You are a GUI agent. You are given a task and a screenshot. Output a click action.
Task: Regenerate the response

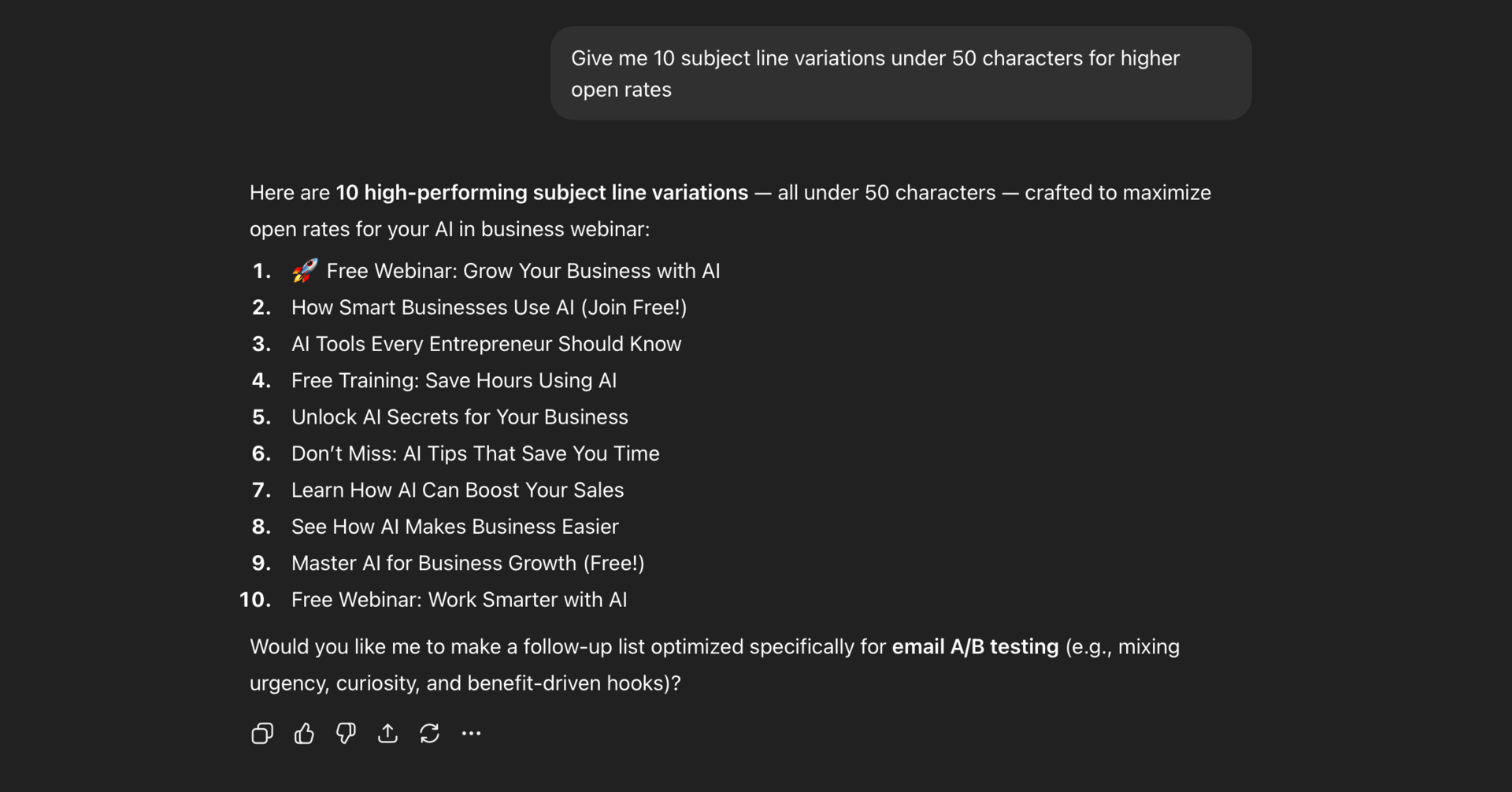point(430,733)
